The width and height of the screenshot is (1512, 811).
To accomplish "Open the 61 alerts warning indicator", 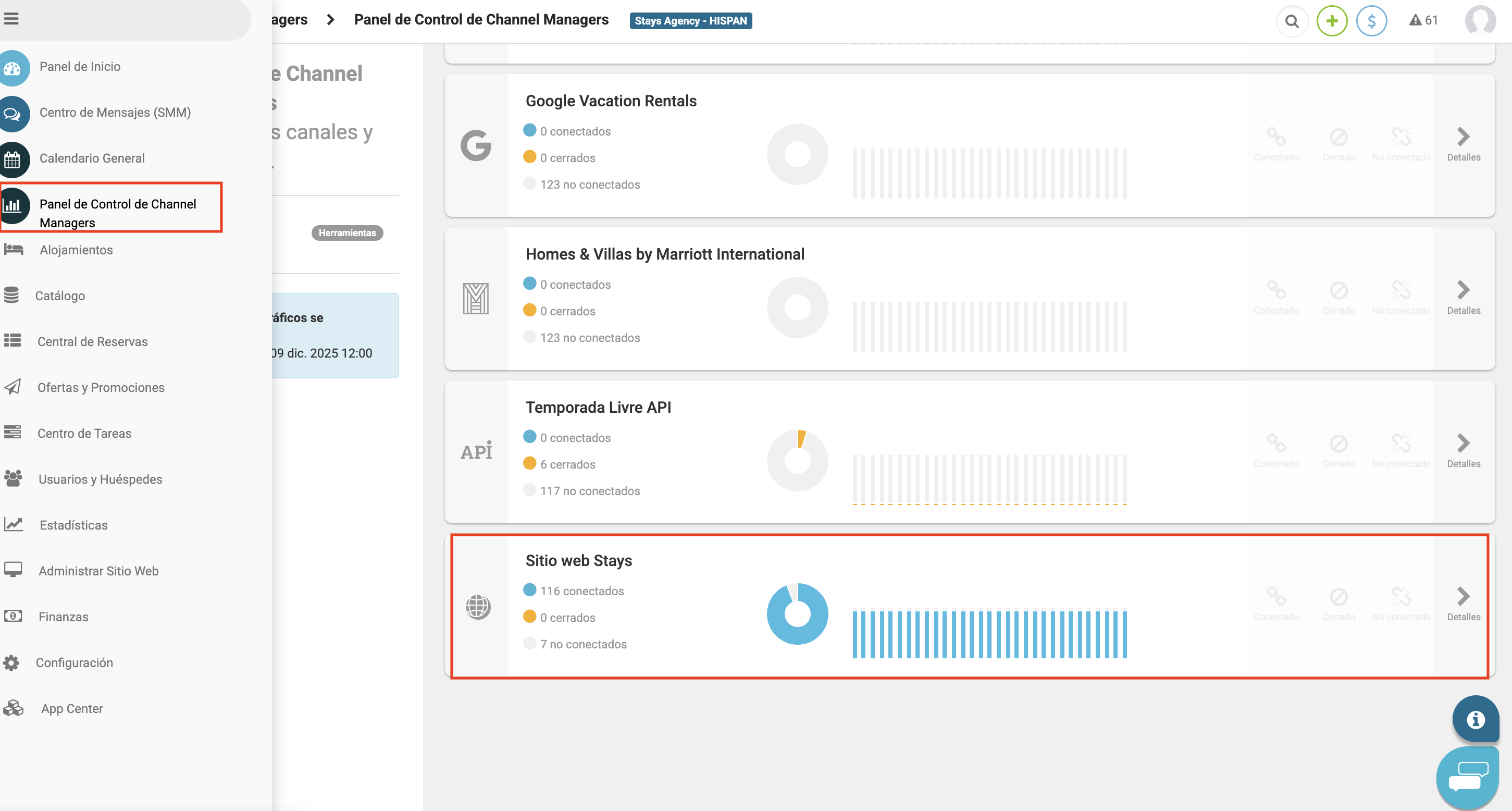I will coord(1423,20).
